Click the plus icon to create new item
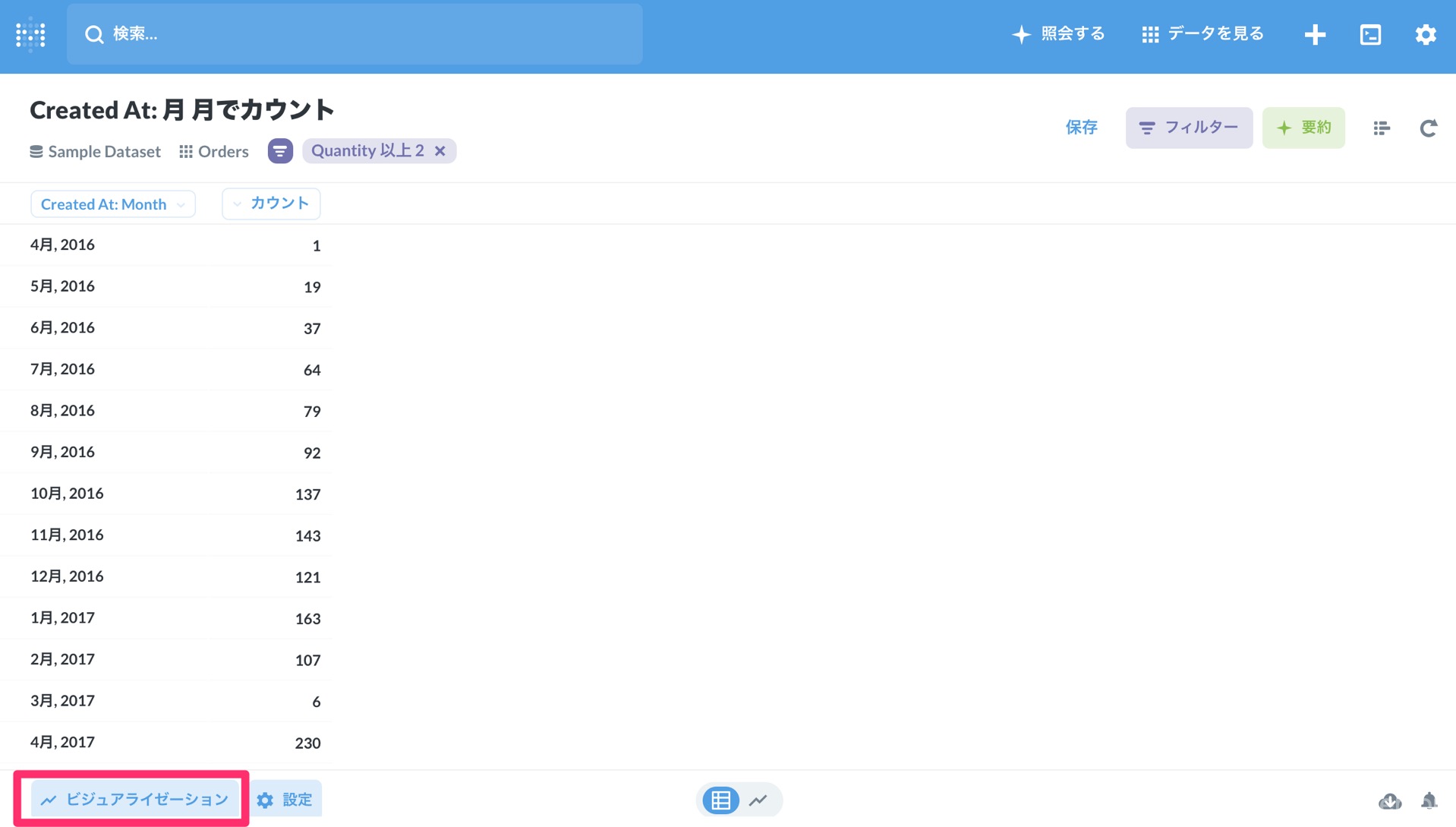Screen dimensions: 1456x827 coord(1315,34)
